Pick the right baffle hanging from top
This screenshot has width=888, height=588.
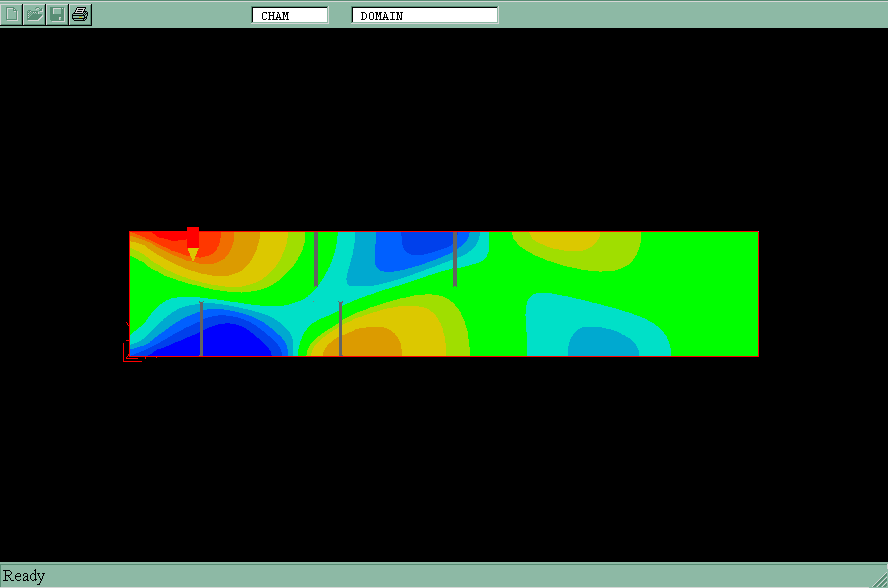tap(455, 259)
